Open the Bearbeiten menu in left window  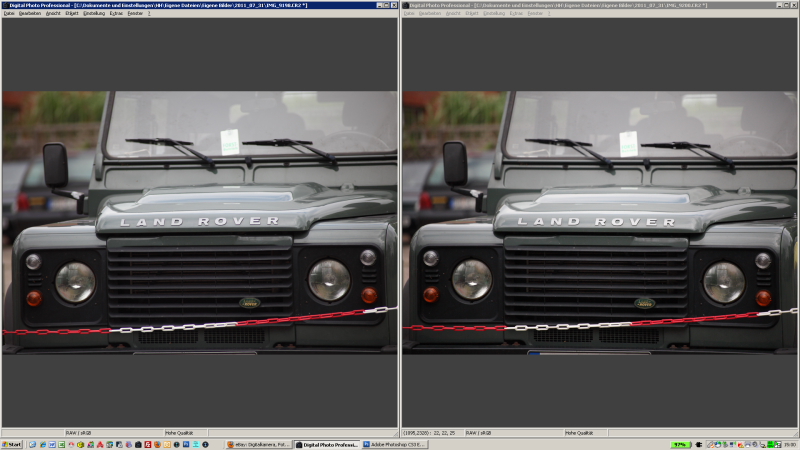coord(30,13)
